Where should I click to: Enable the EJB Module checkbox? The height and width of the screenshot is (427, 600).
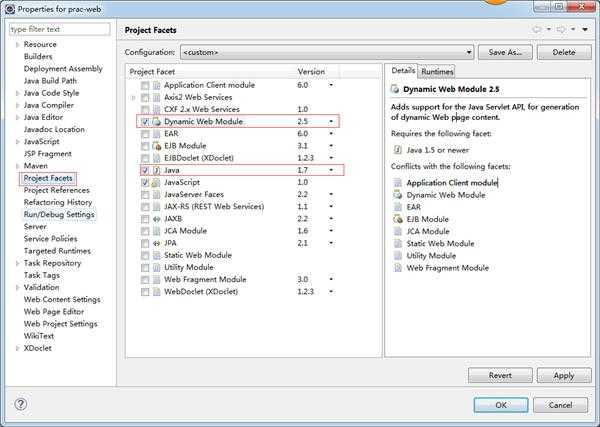tap(145, 146)
